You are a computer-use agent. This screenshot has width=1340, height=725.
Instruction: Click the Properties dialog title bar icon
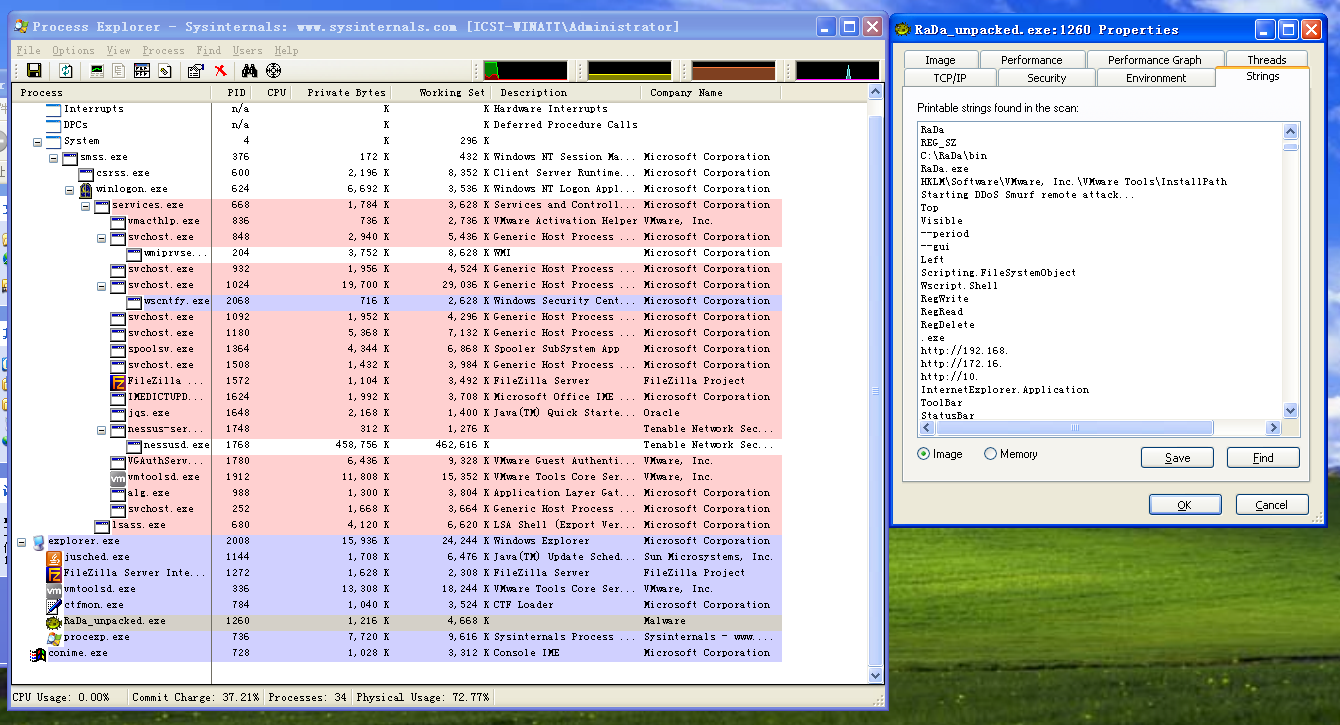tap(902, 29)
